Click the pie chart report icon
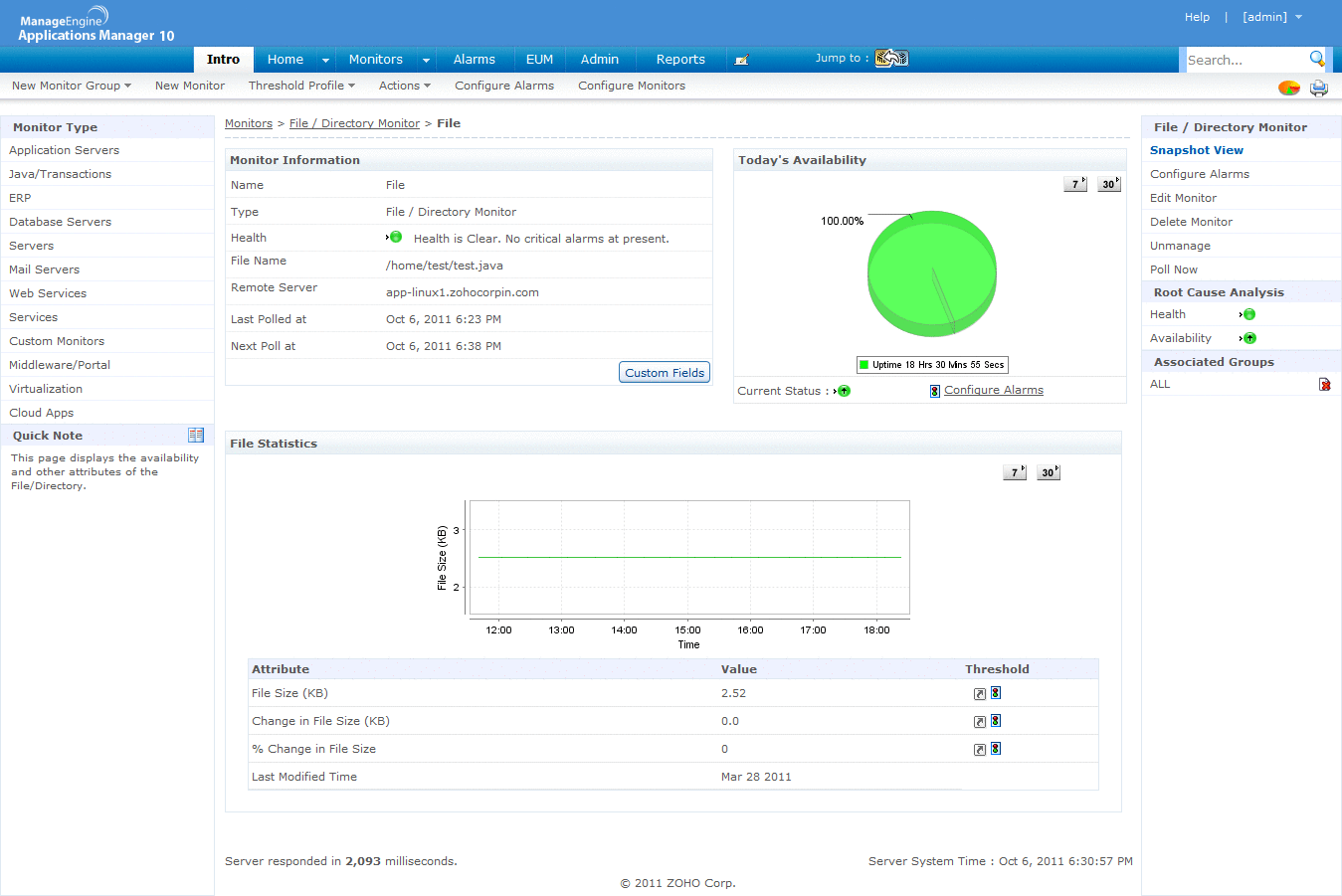The height and width of the screenshot is (896, 1342). [1288, 88]
